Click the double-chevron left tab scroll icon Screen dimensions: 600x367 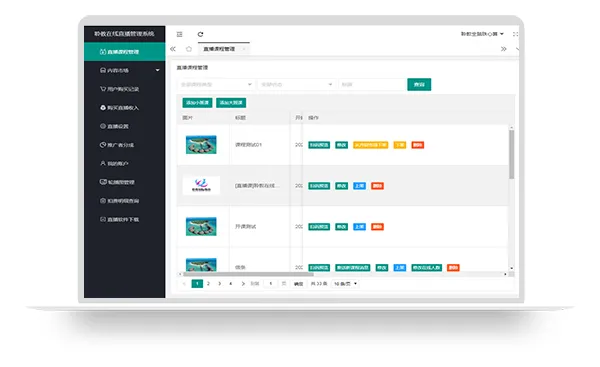coord(173,49)
